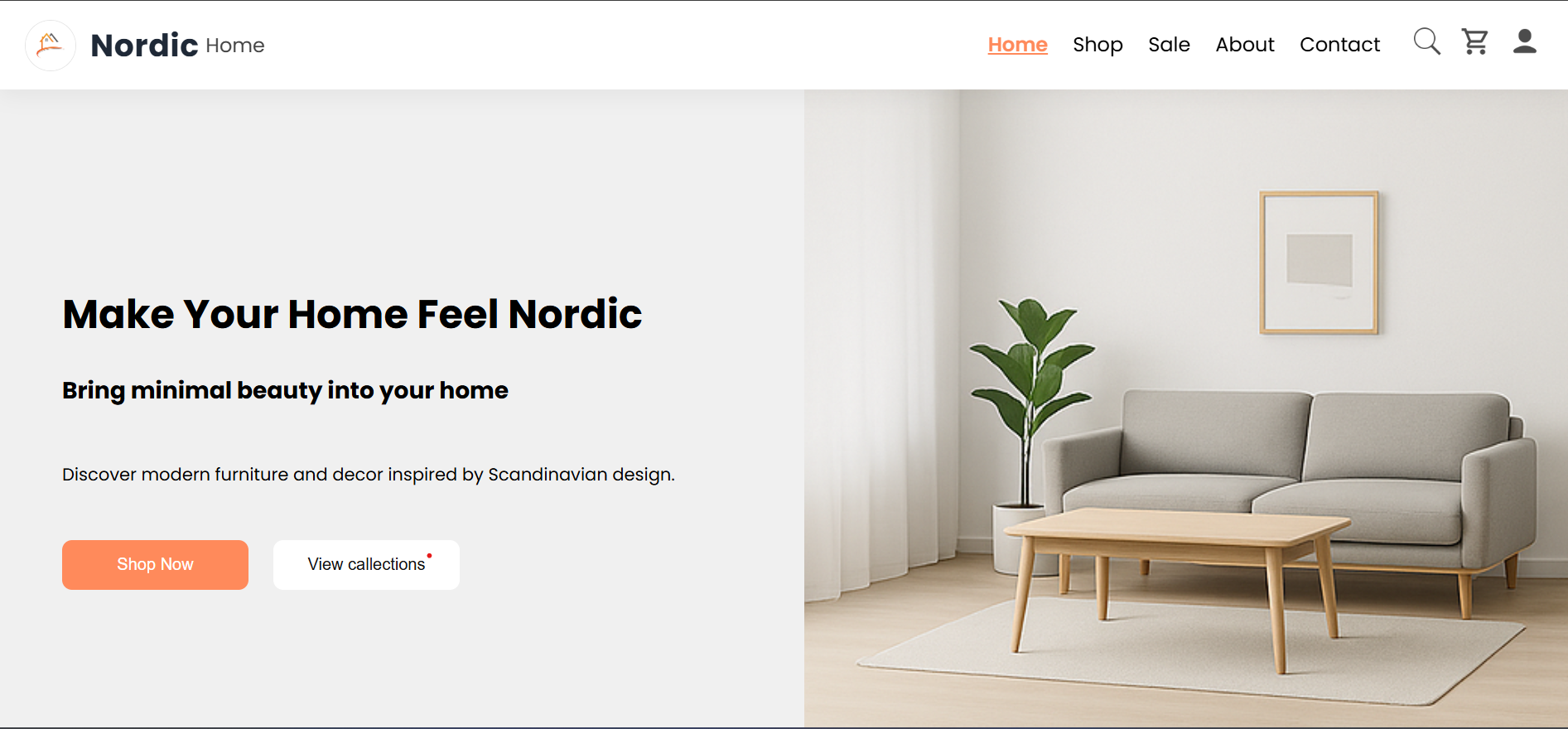The height and width of the screenshot is (729, 1568).
Task: Click the living room hero image
Action: point(1185,408)
